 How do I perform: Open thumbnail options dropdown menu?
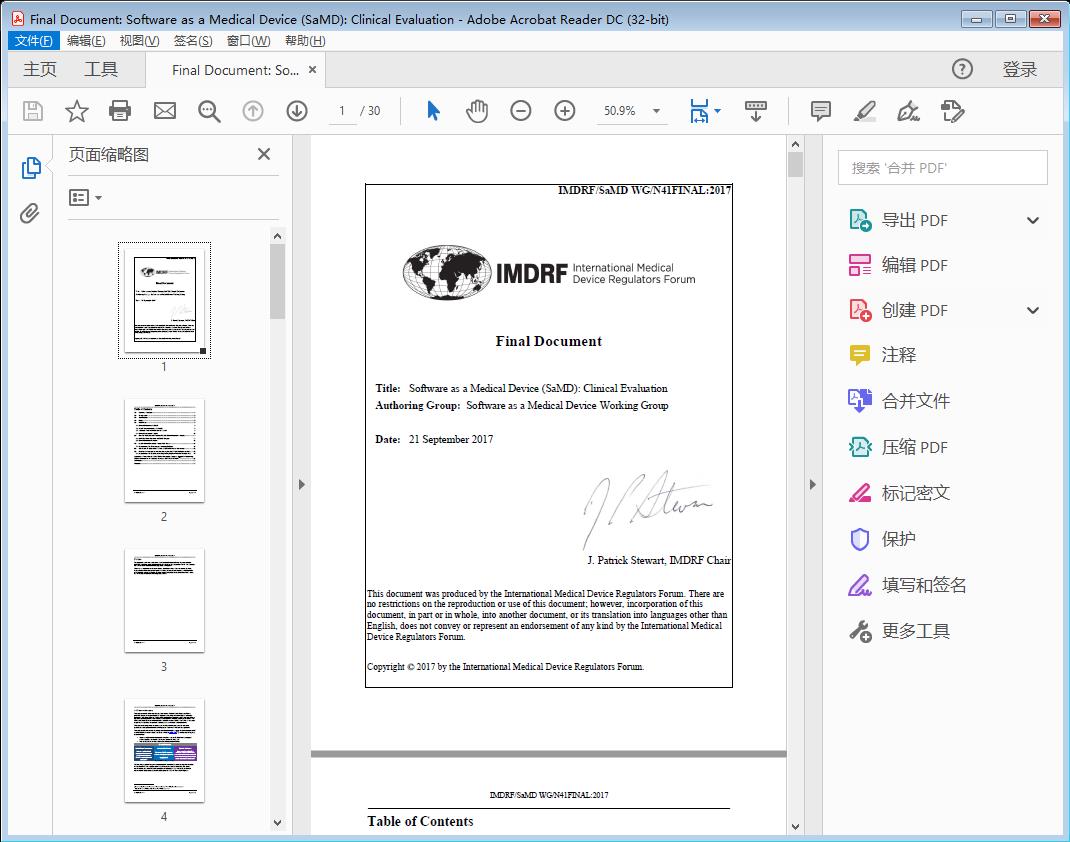point(85,198)
